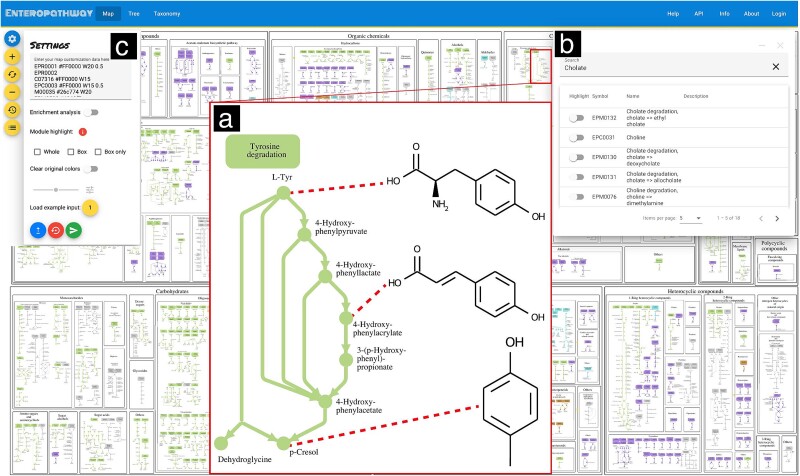Toggle Clear original colors switch
Screen dimensions: 800x476
(x=92, y=169)
